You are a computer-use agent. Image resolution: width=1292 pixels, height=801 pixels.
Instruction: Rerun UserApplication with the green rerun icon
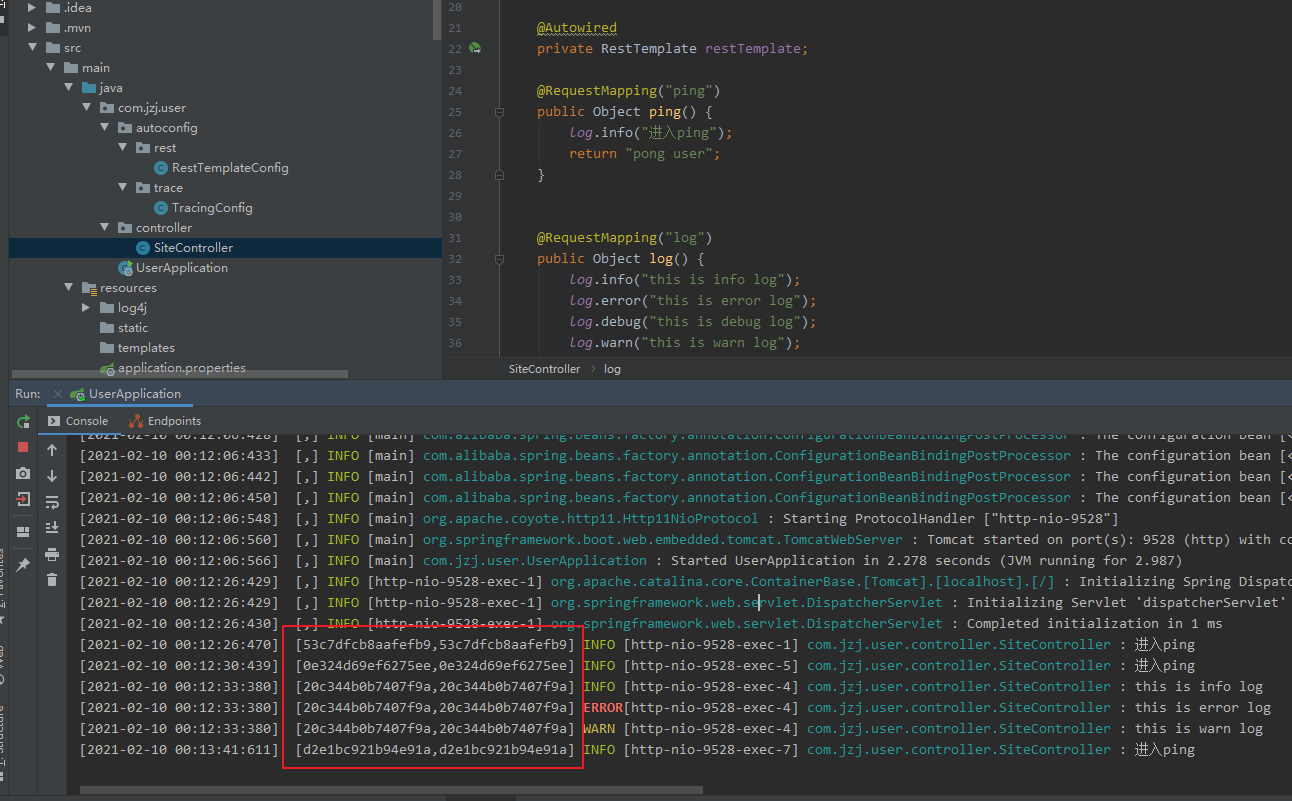[x=23, y=422]
